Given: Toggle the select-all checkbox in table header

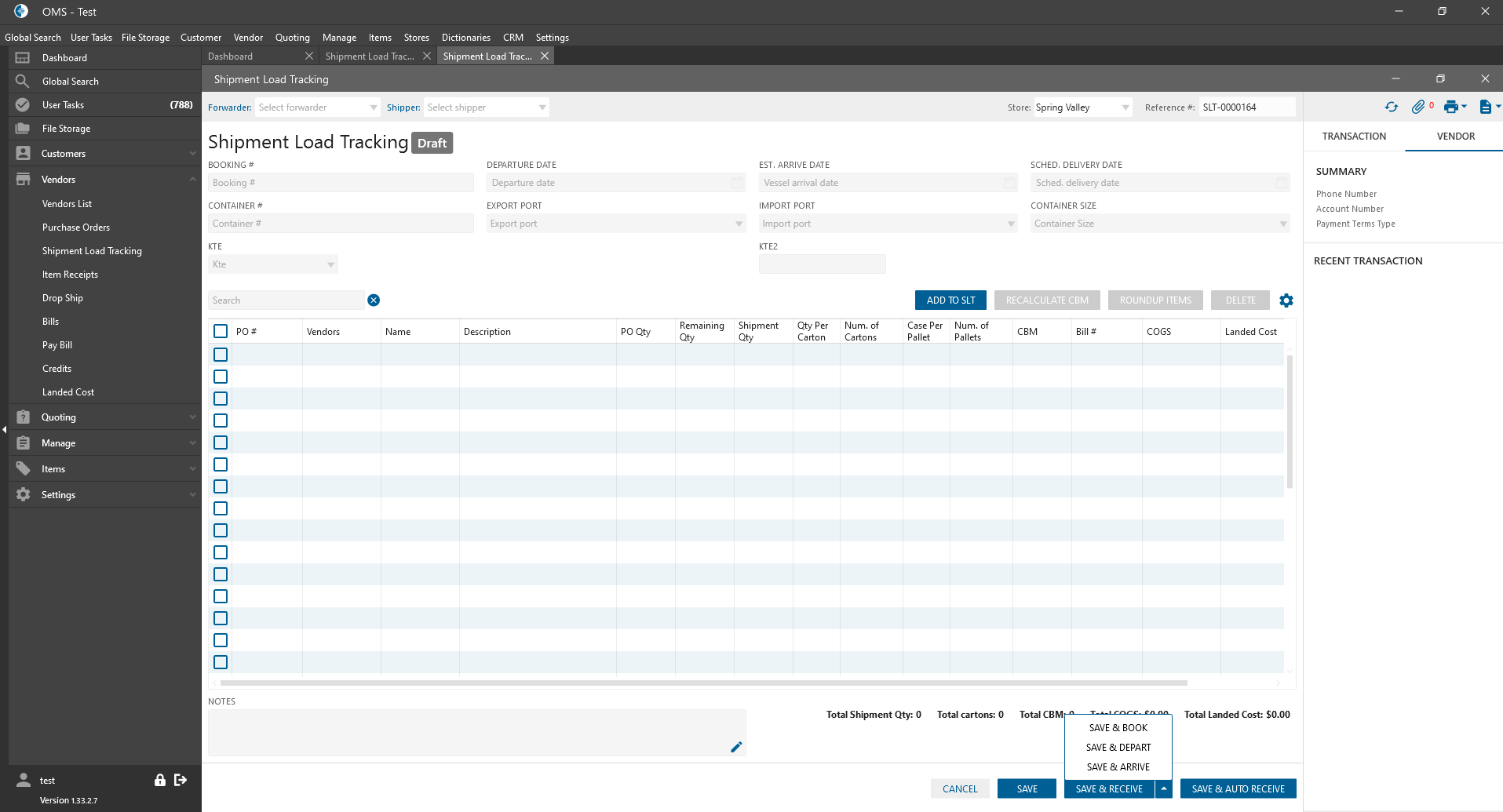Looking at the screenshot, I should point(221,332).
